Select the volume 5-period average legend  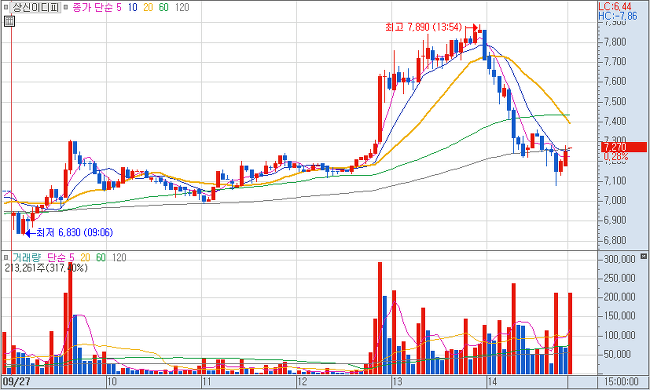coord(72,257)
